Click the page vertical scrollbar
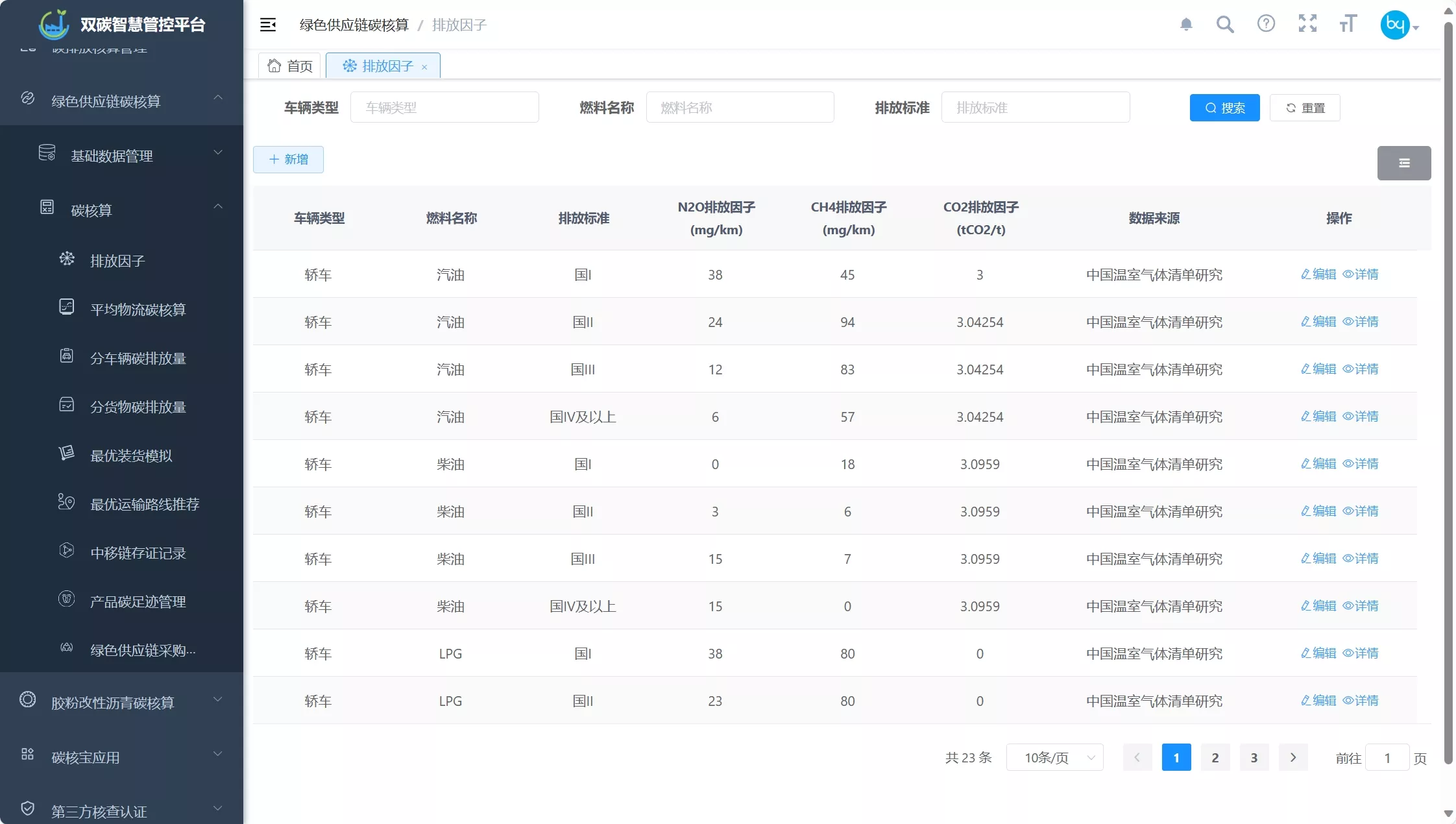This screenshot has width=1456, height=824. pos(1448,394)
